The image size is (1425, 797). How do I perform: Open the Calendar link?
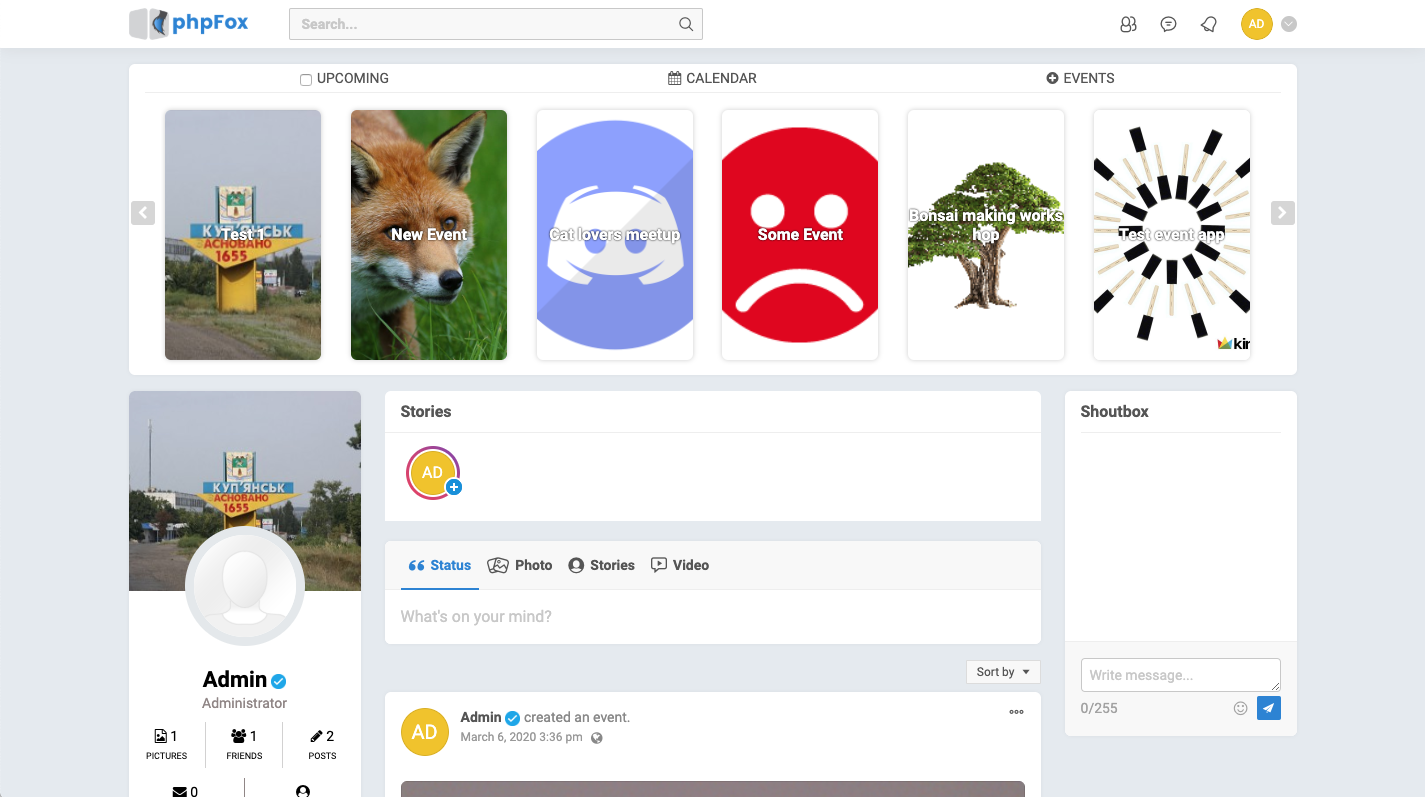point(712,78)
